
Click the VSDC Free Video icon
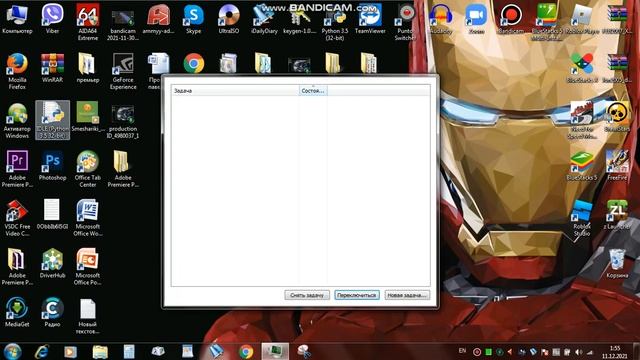tap(17, 218)
